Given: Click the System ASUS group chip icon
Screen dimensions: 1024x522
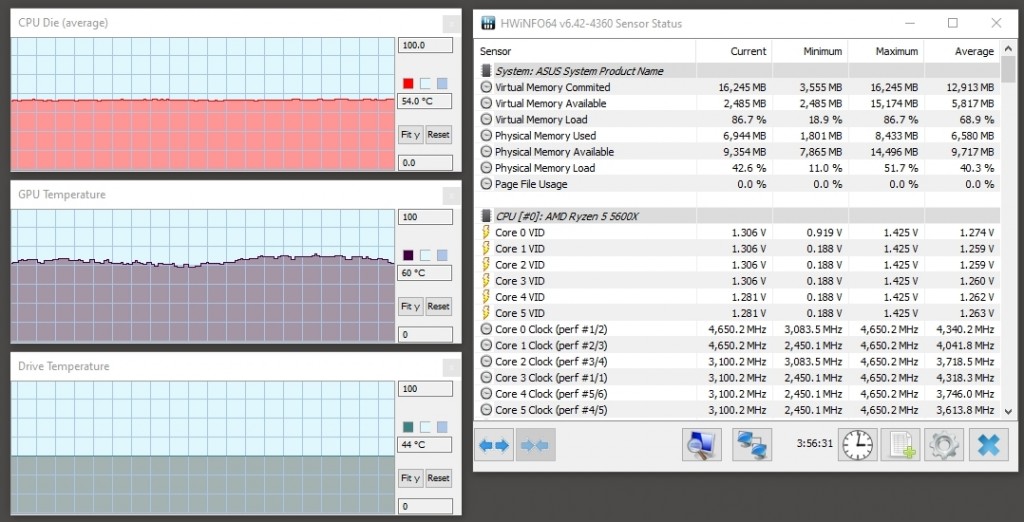Looking at the screenshot, I should (x=485, y=71).
